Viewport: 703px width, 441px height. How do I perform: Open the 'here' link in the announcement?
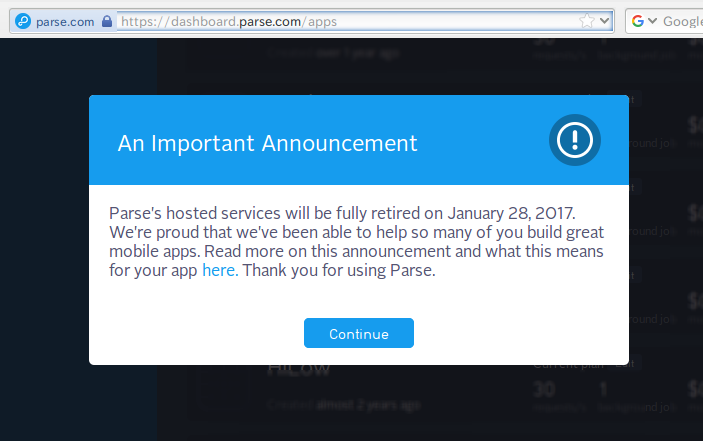click(x=219, y=270)
